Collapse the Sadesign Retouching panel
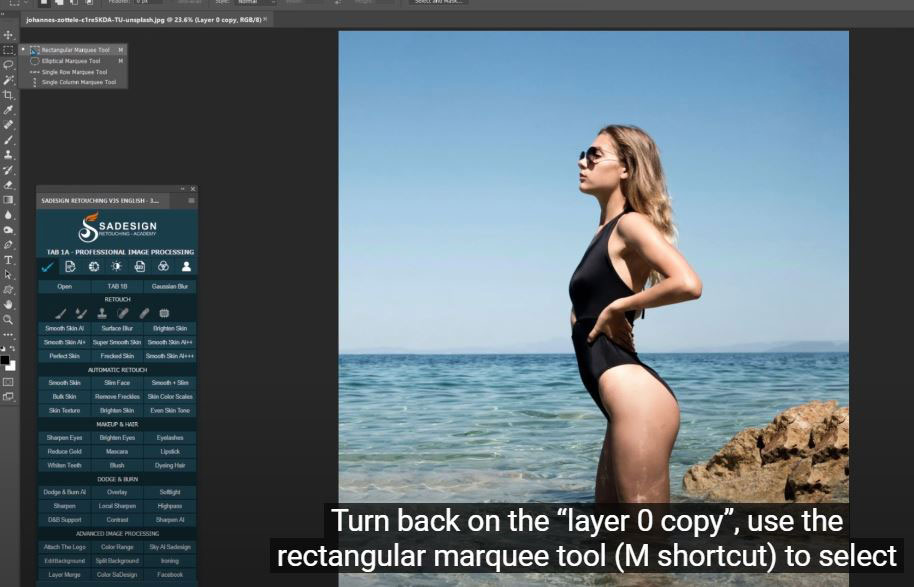Viewport: 914px width, 587px height. coord(182,189)
